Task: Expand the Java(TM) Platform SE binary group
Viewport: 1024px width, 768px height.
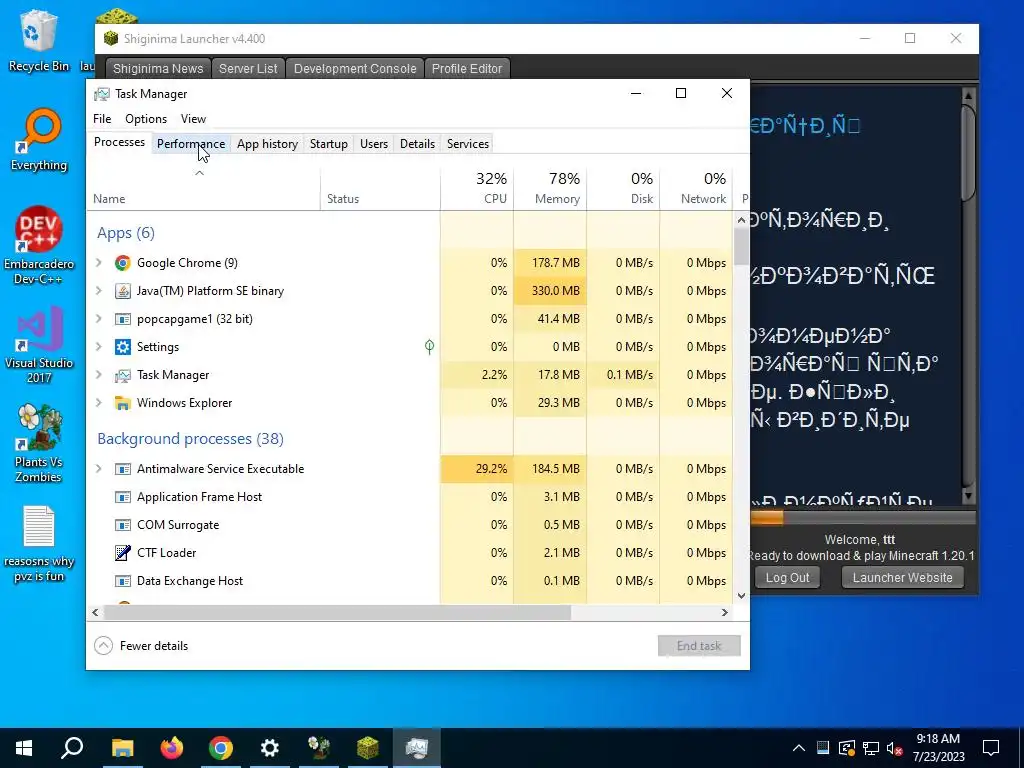Action: 99,291
